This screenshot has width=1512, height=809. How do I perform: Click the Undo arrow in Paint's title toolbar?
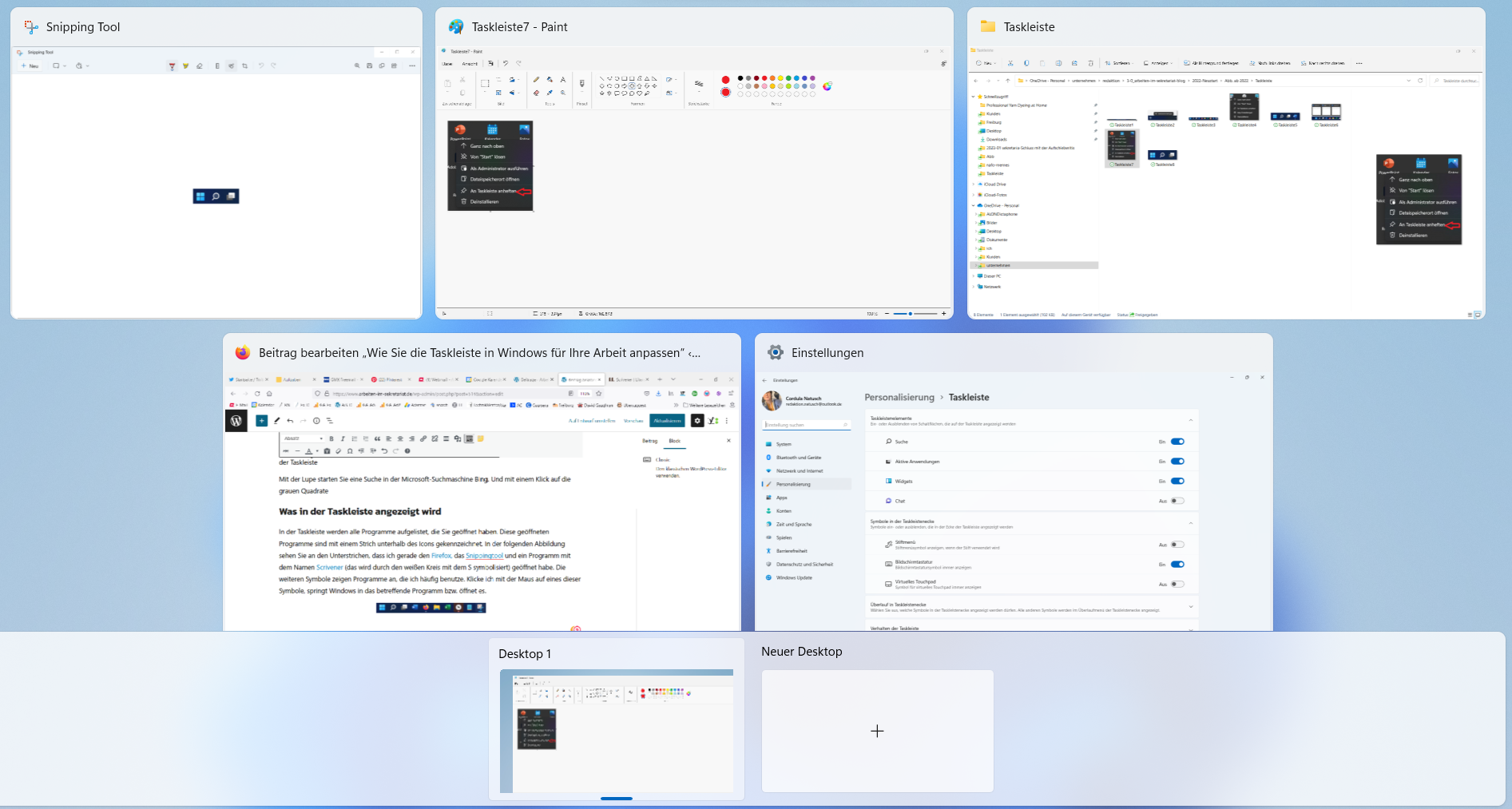[506, 63]
